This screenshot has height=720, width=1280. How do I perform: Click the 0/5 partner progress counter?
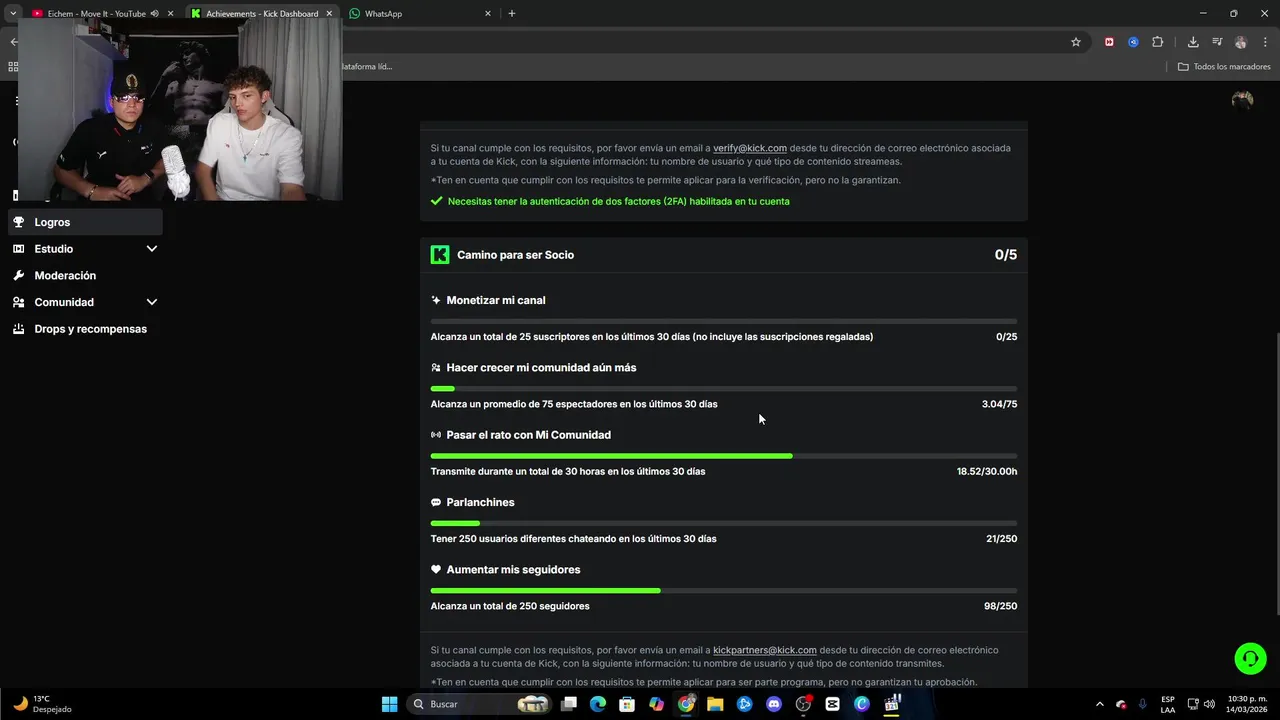(1006, 255)
